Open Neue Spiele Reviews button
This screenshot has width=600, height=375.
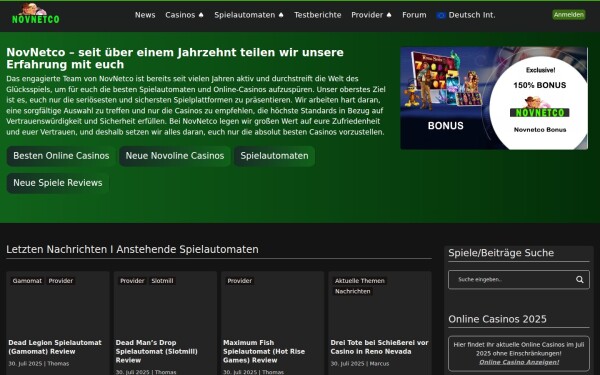[58, 183]
